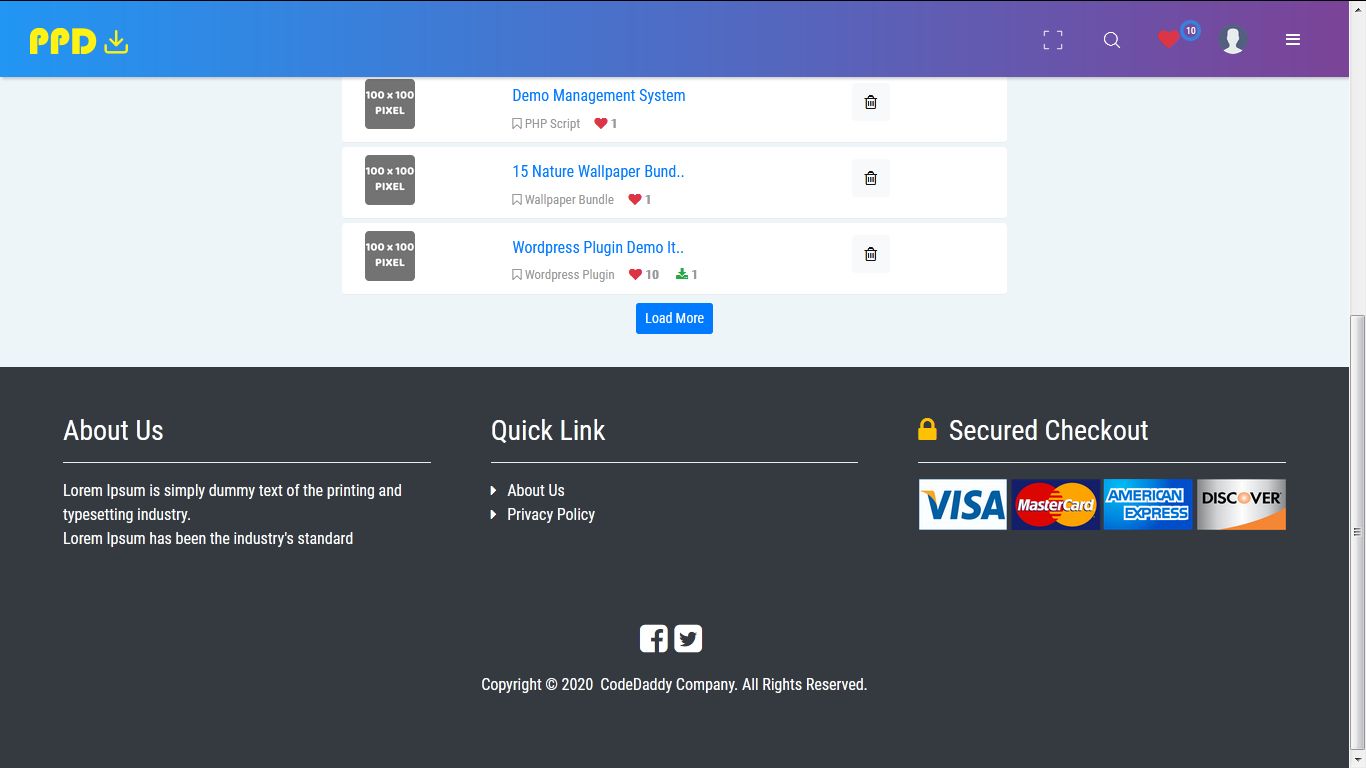
Task: Open About Us quick link
Action: (x=535, y=490)
